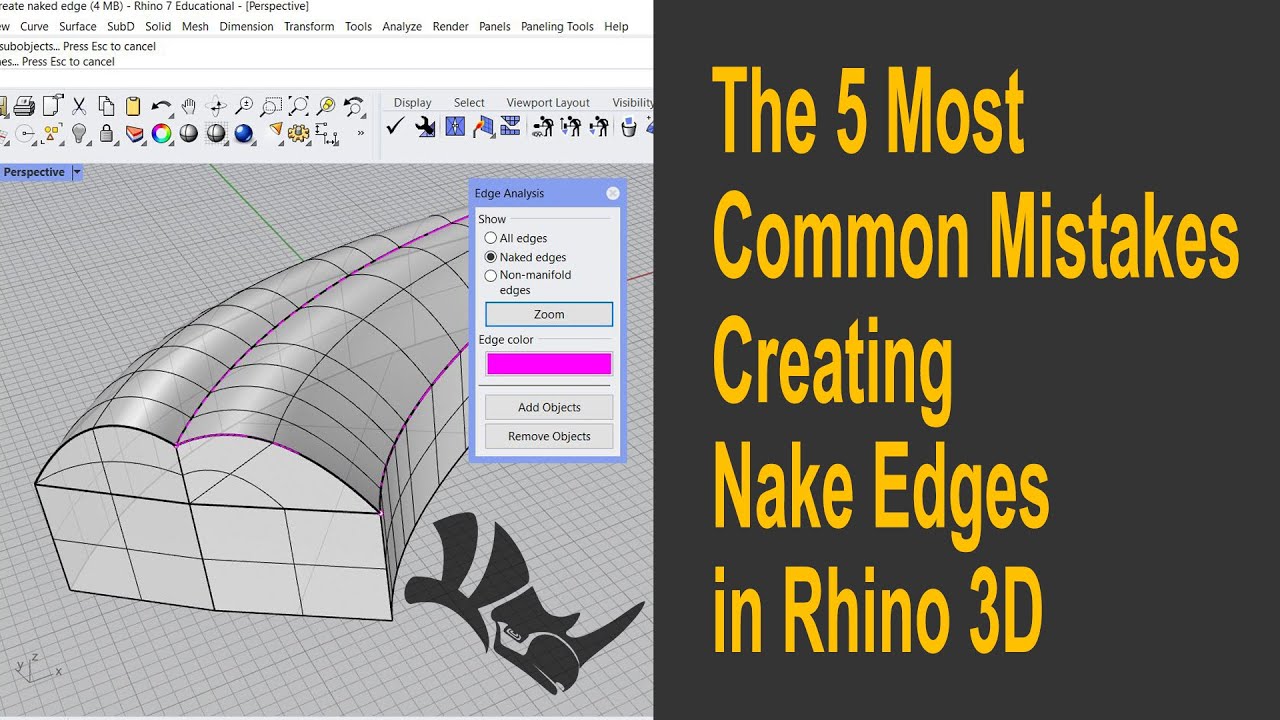Click the wireframe grid sphere icon

pos(216,133)
